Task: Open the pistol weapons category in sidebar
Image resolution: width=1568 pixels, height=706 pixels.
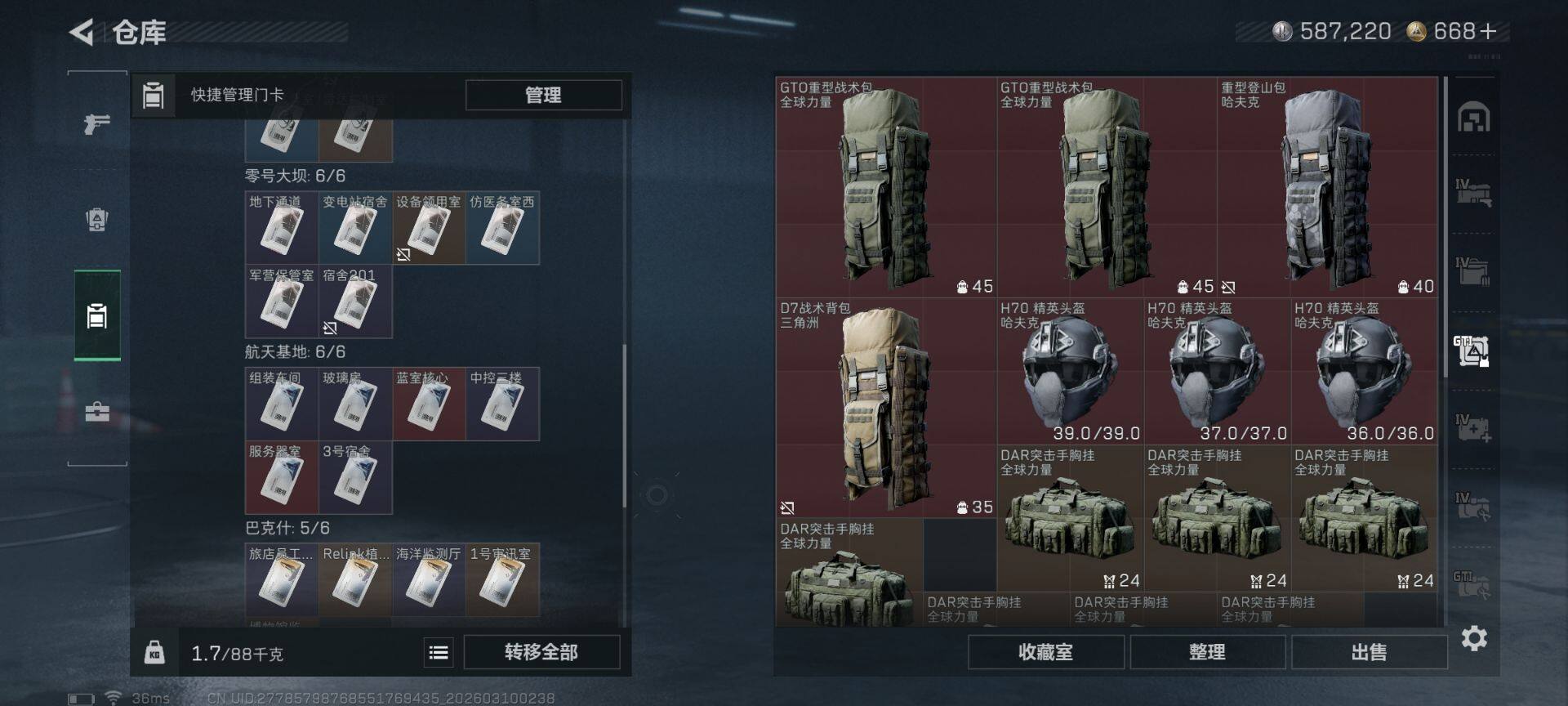Action: 97,123
